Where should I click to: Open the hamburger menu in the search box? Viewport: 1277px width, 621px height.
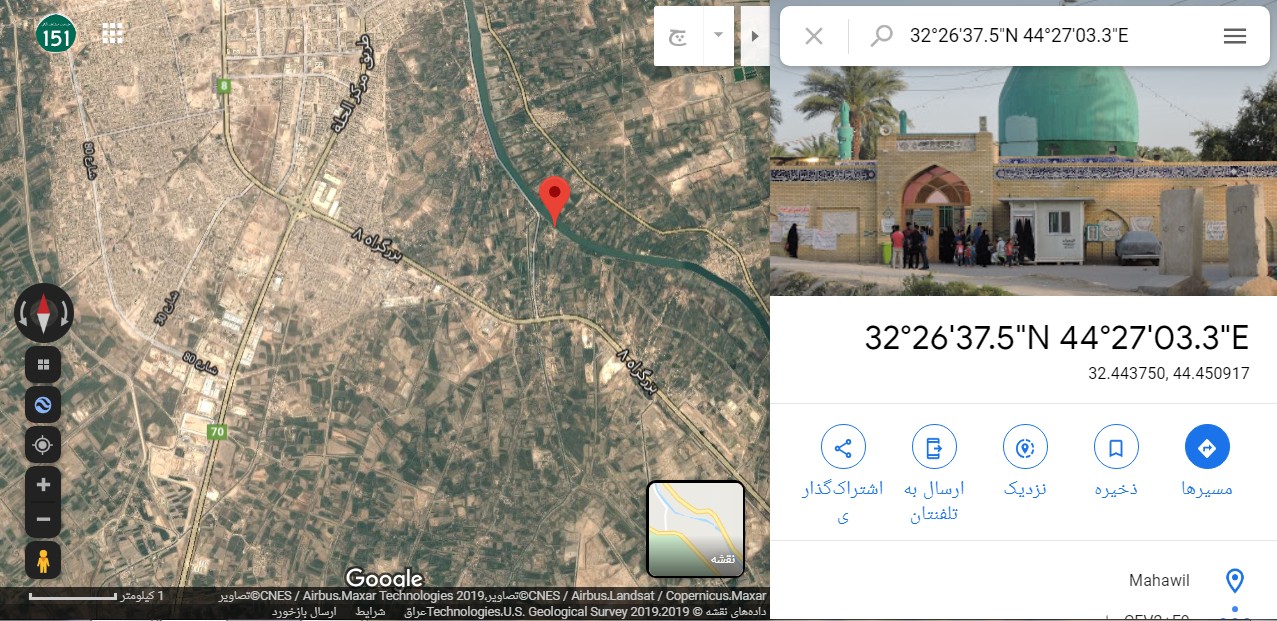point(1235,36)
